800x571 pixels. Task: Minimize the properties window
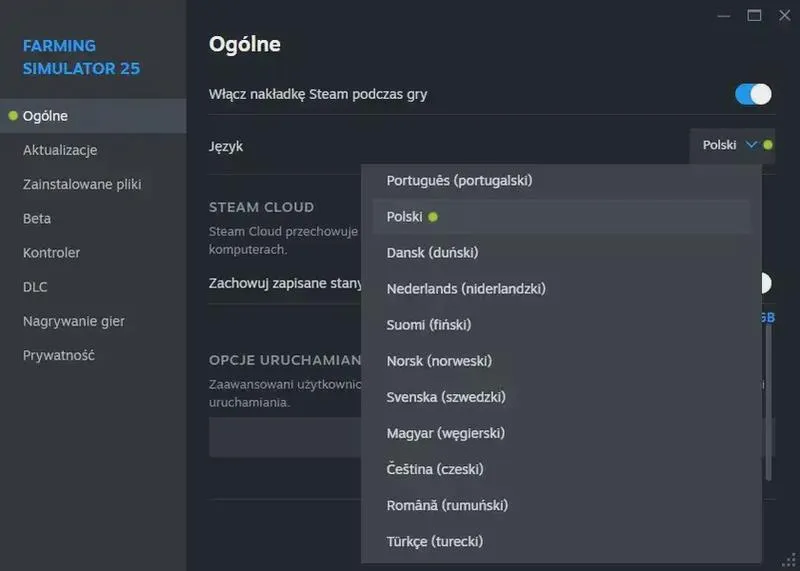click(x=723, y=16)
